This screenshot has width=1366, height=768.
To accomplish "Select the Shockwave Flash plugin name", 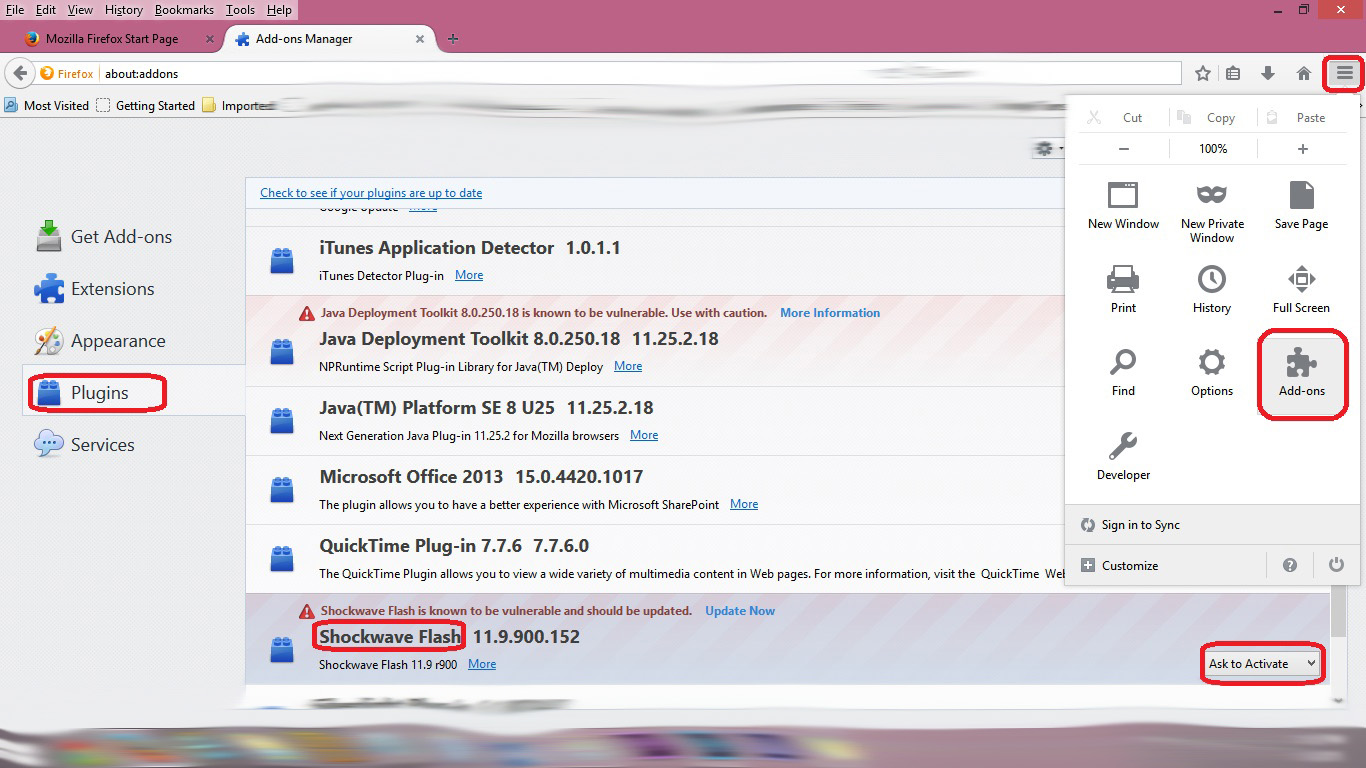I will pos(390,636).
